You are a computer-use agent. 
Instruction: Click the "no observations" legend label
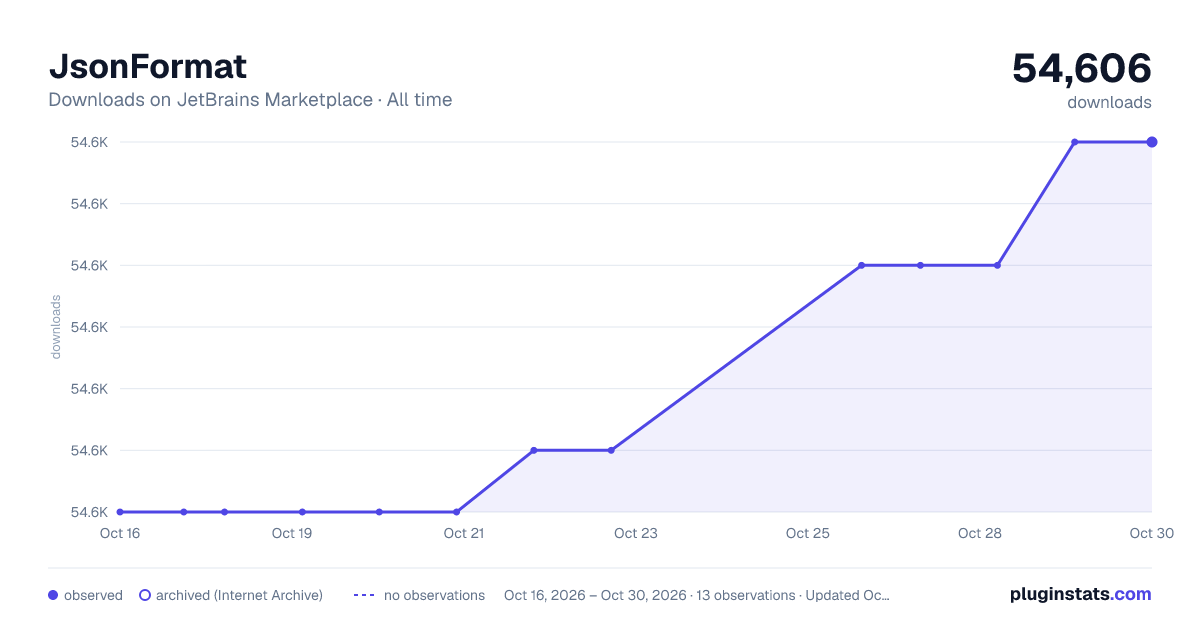pos(434,595)
